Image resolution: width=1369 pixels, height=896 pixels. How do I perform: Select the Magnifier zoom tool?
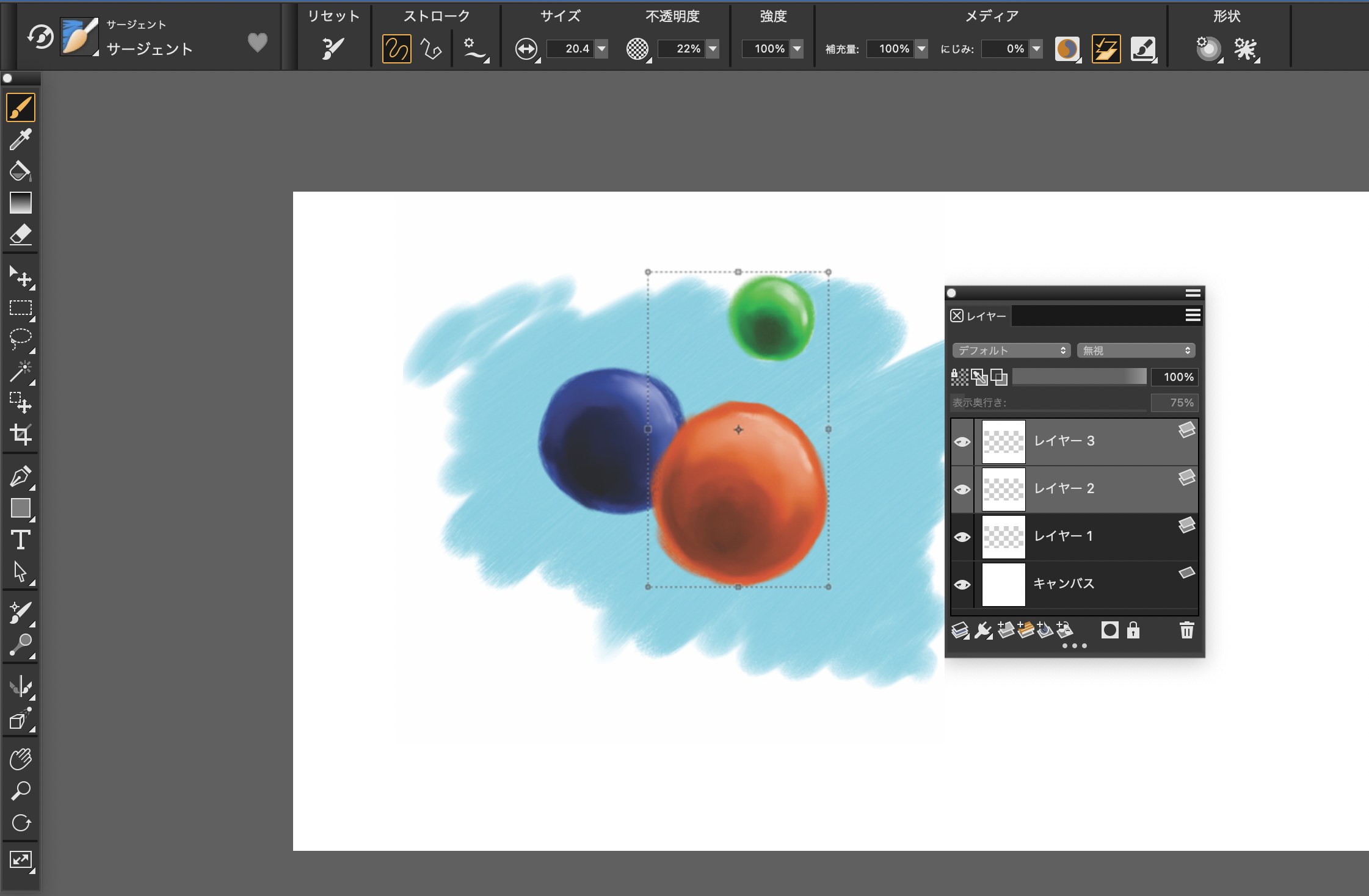(20, 791)
